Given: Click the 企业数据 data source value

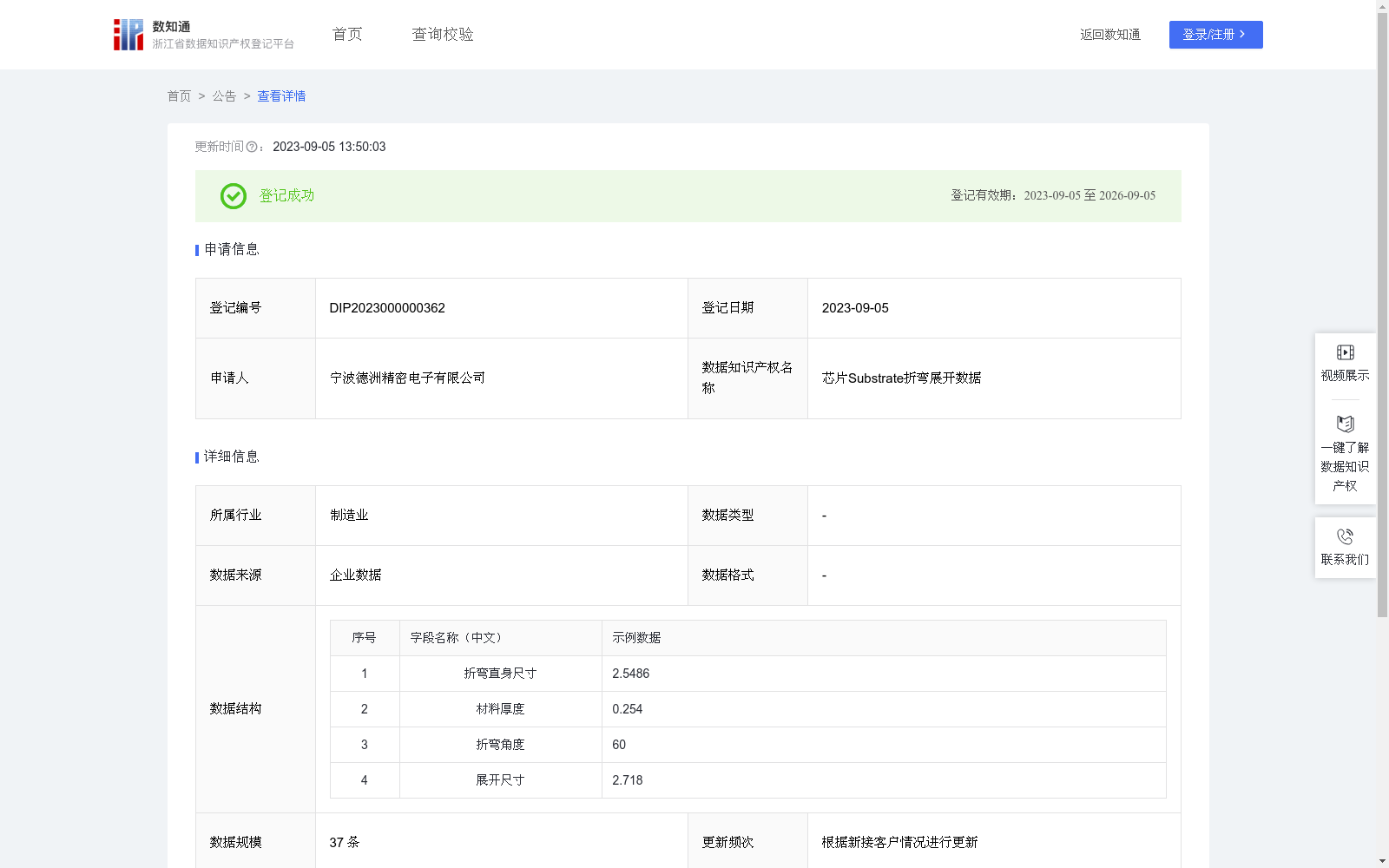Looking at the screenshot, I should click(355, 575).
